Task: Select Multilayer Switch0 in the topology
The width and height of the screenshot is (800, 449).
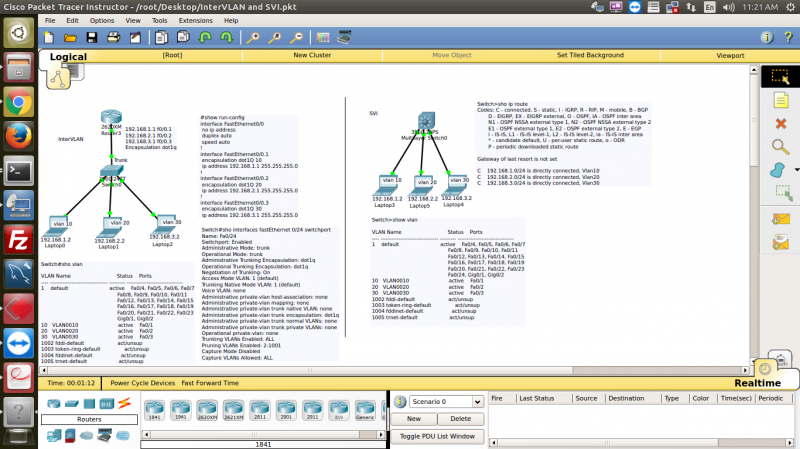Action: tap(426, 122)
